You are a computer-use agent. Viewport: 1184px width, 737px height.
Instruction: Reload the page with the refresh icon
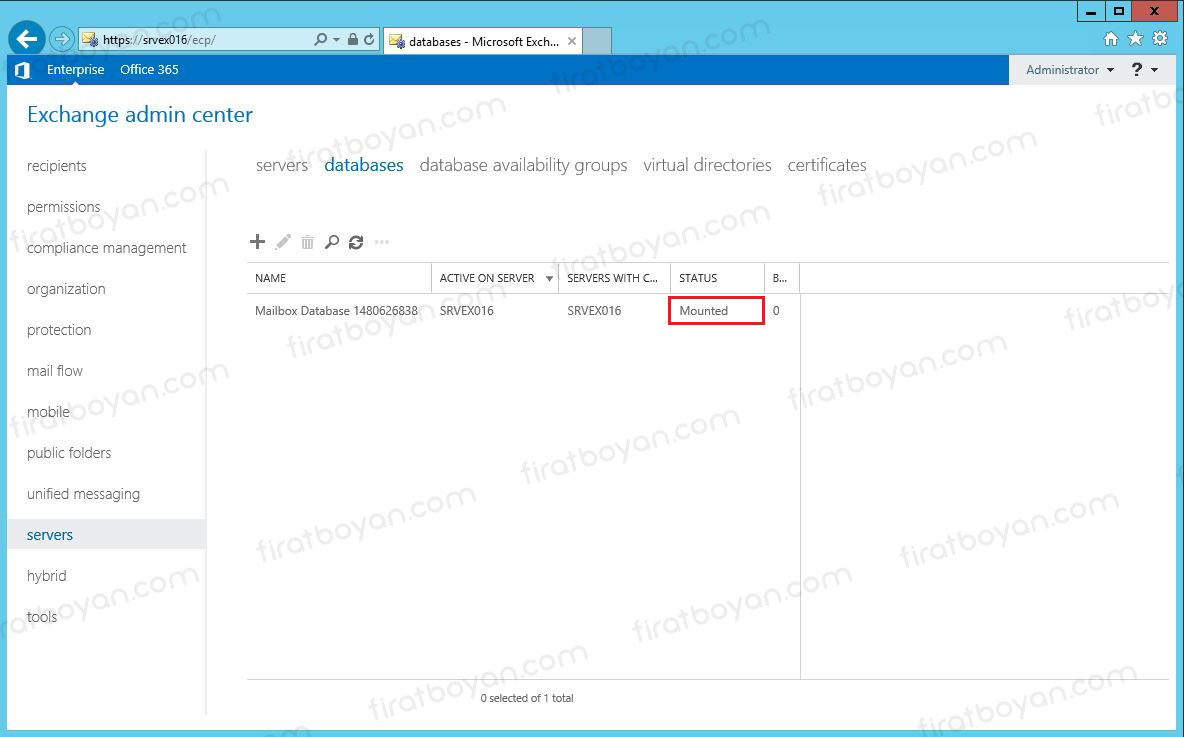(x=369, y=39)
